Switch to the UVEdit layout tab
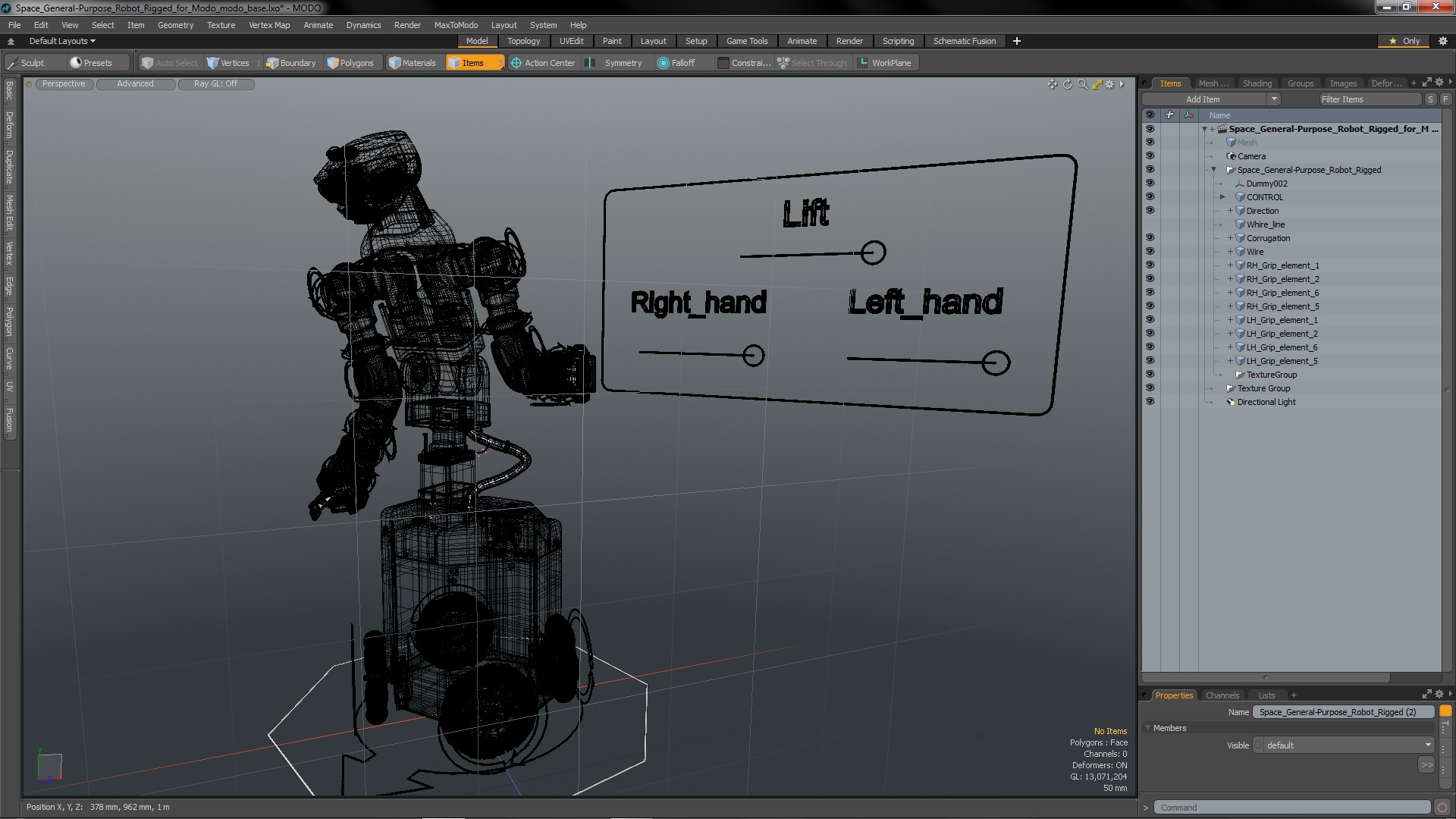This screenshot has height=819, width=1456. (571, 41)
